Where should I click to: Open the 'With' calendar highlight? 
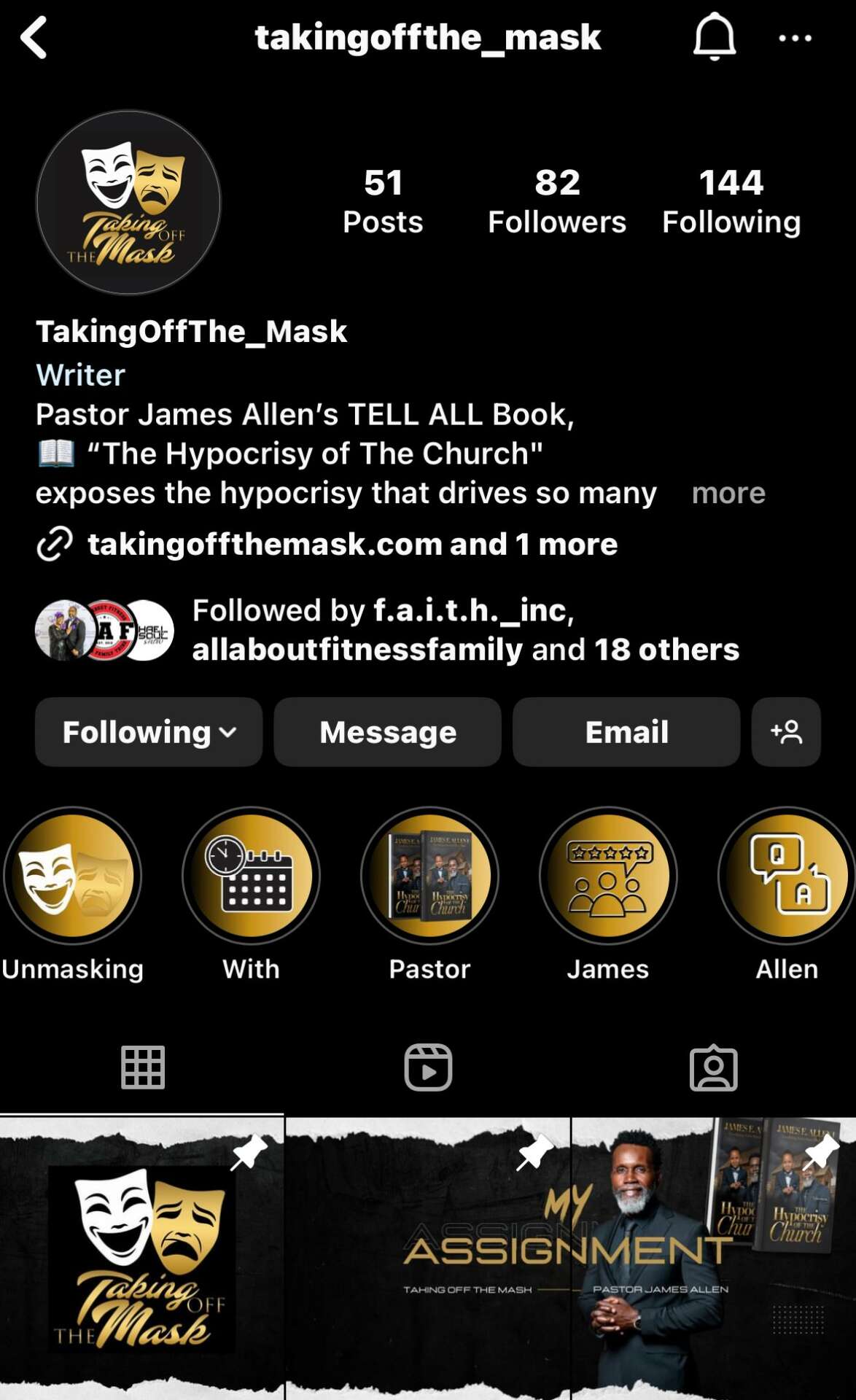(251, 875)
